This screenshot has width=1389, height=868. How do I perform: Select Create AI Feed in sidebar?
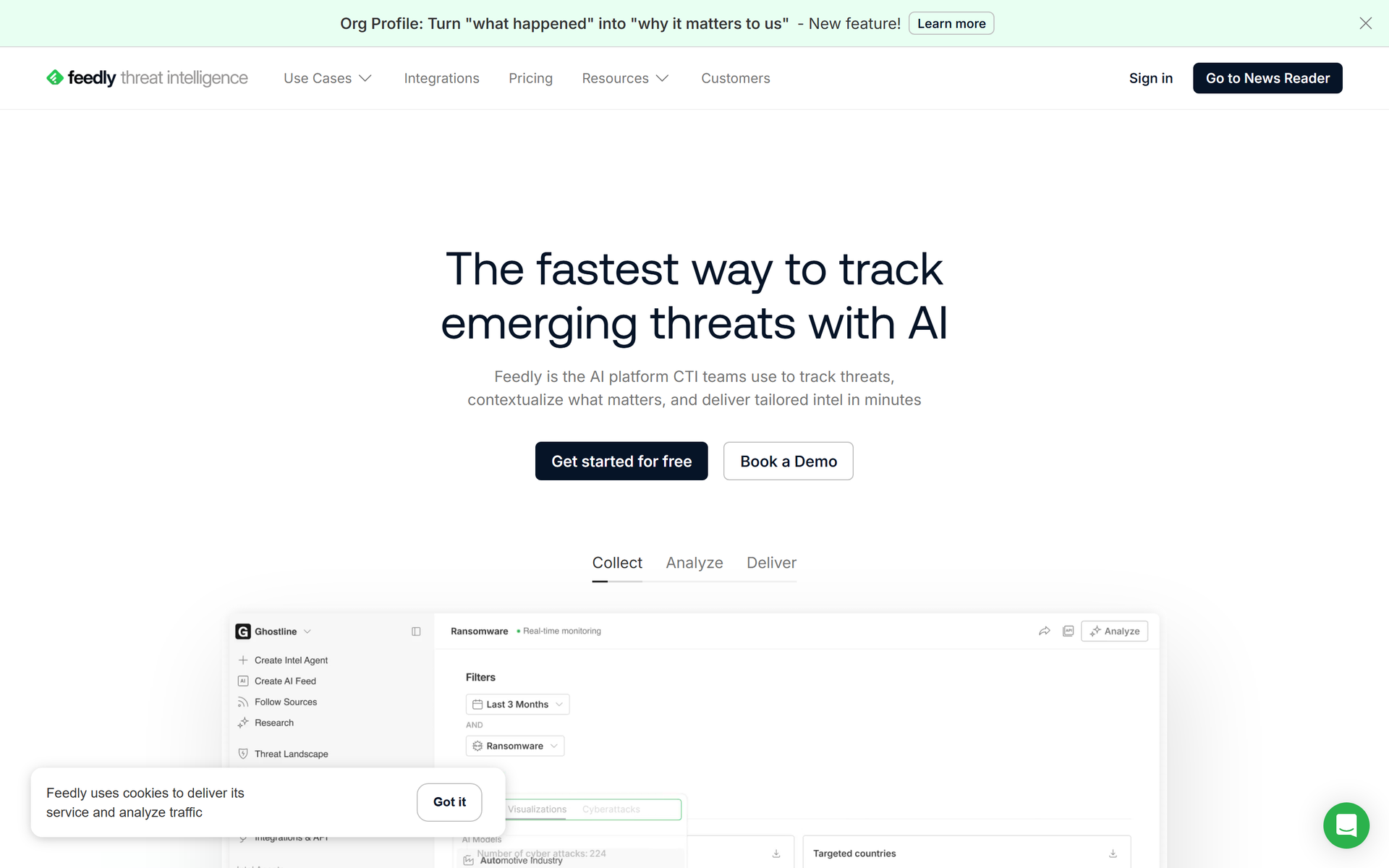coord(285,681)
